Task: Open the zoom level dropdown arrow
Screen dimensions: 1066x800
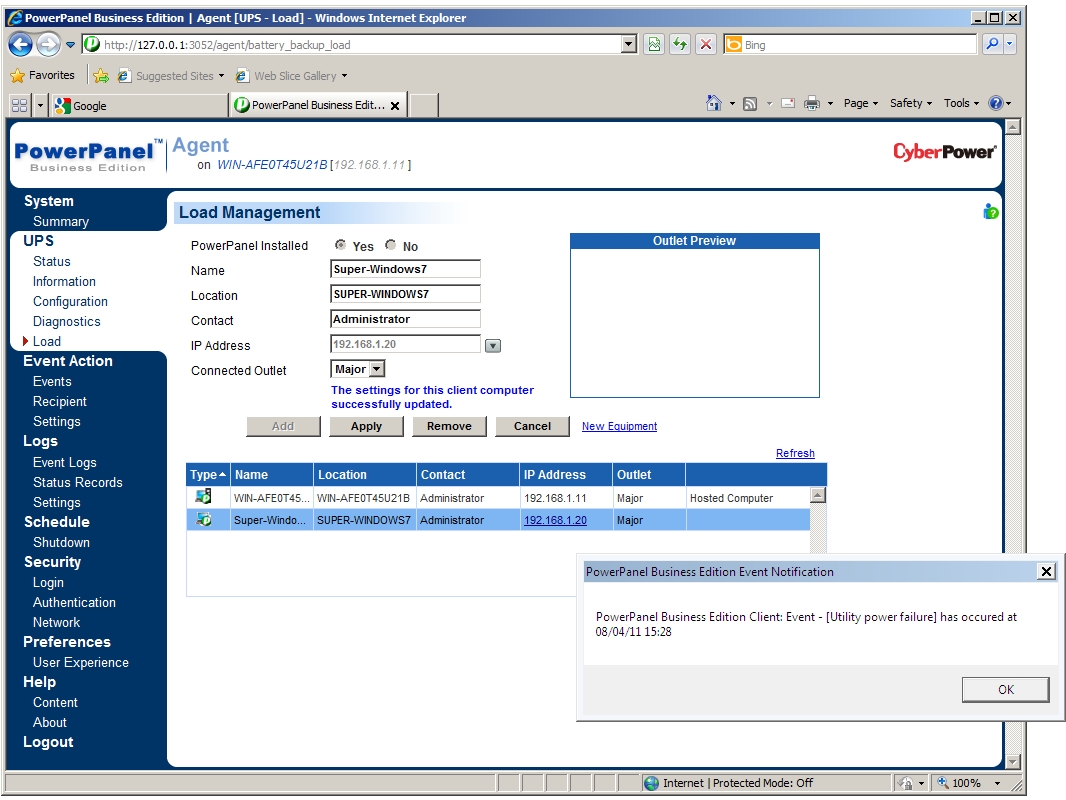Action: coord(997,783)
